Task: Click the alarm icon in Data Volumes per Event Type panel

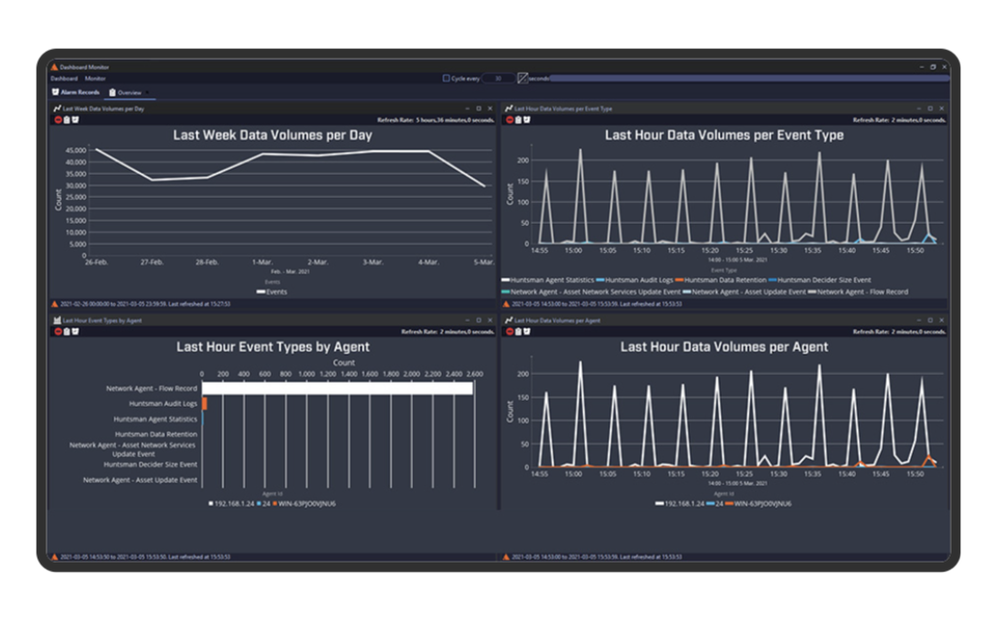Action: click(x=526, y=120)
